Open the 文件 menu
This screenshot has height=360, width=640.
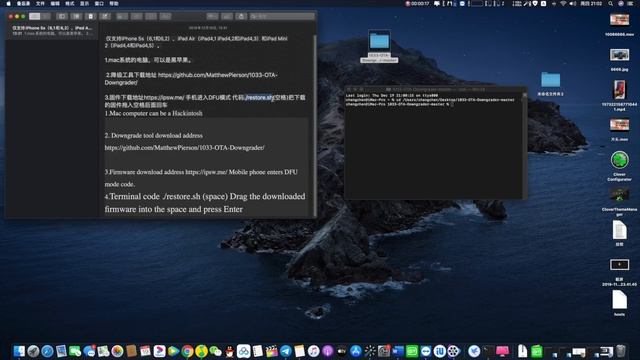40,3
